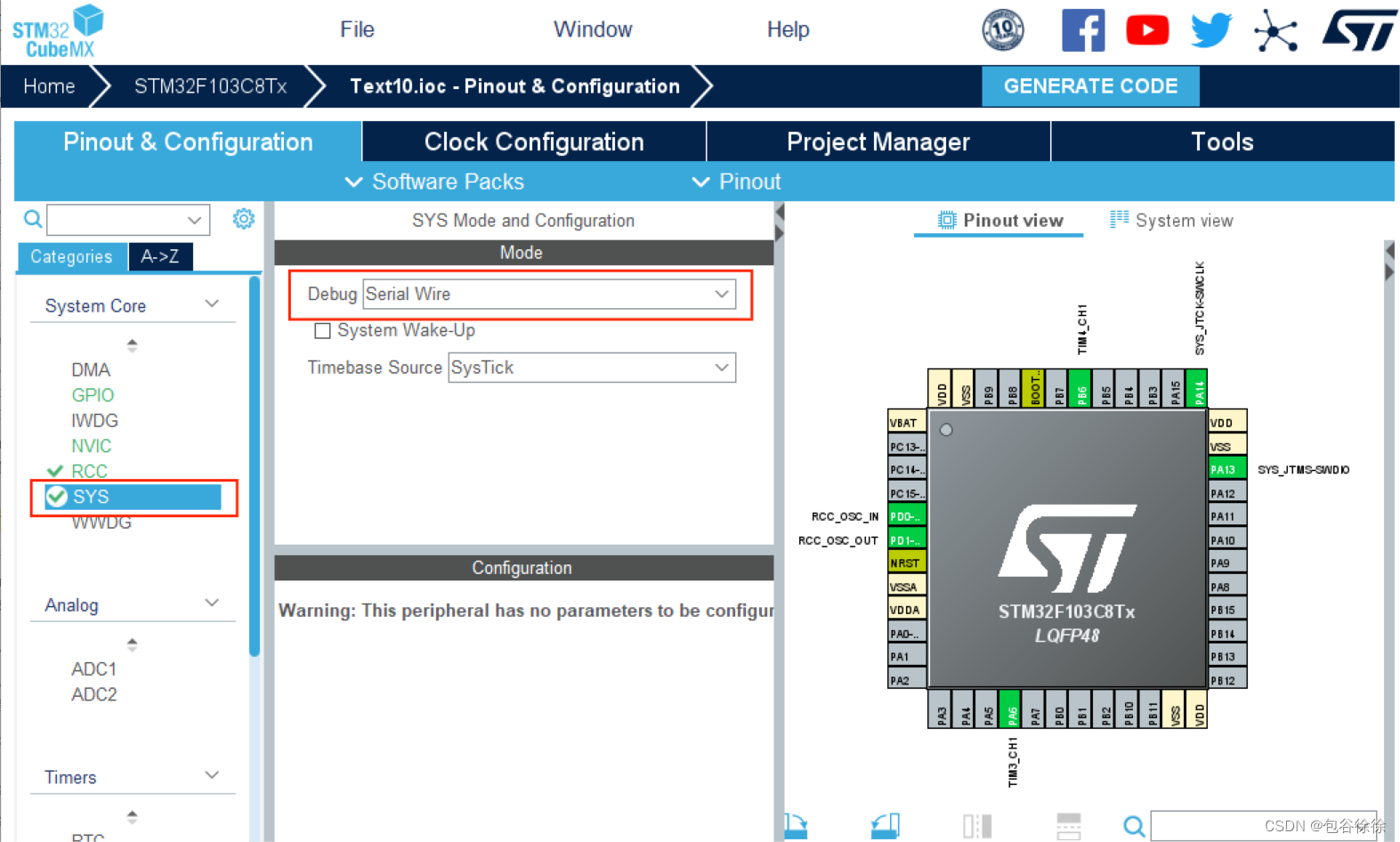Select NVIC in System Core list
Image resolution: width=1400 pixels, height=842 pixels.
pos(92,446)
